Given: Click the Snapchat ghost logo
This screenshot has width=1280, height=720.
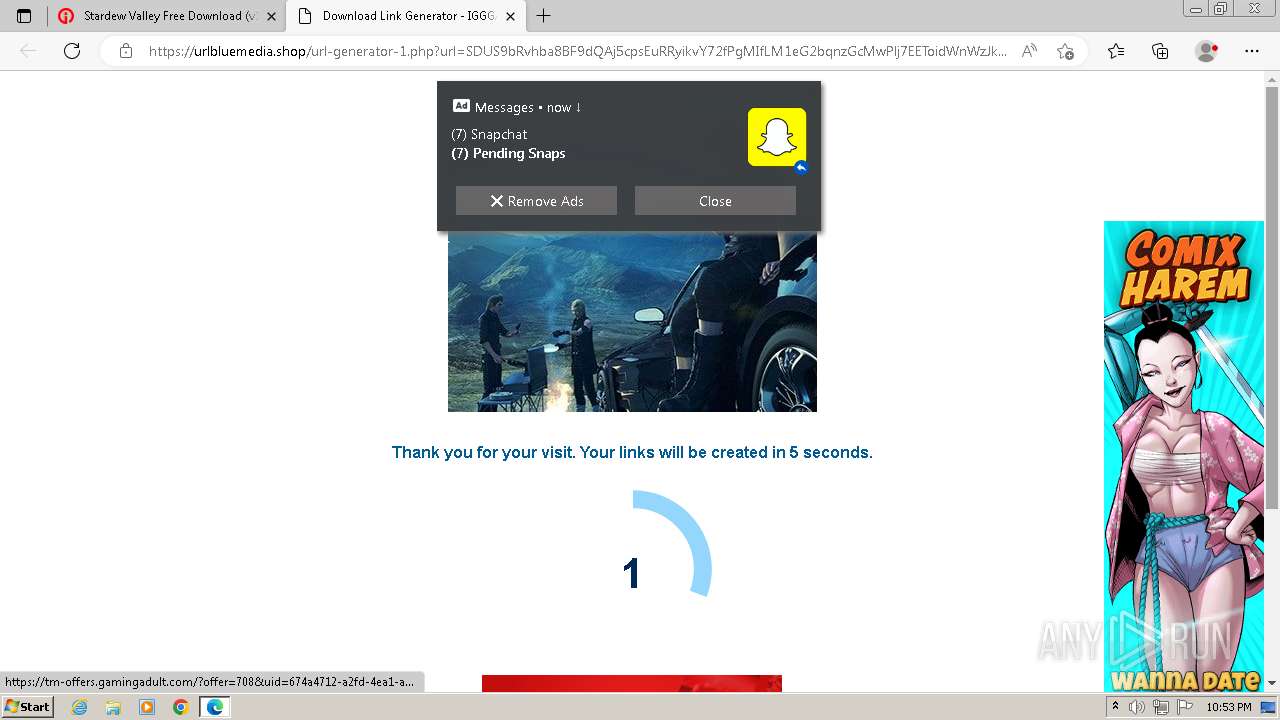Looking at the screenshot, I should (x=777, y=137).
